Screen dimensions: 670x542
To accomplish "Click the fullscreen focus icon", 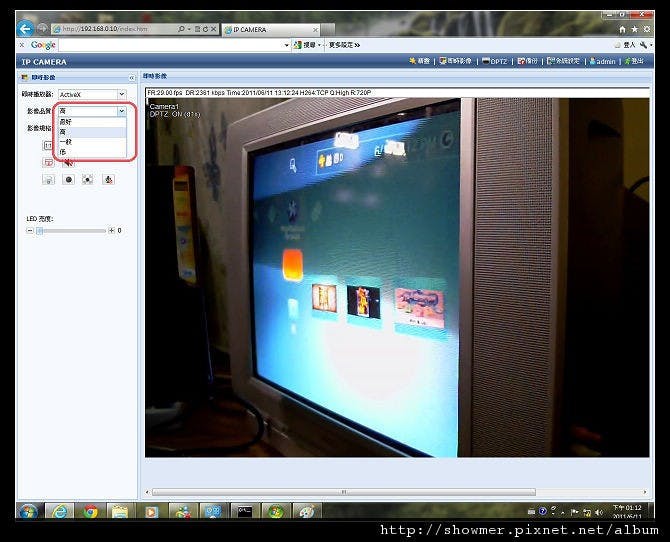I will (x=88, y=180).
